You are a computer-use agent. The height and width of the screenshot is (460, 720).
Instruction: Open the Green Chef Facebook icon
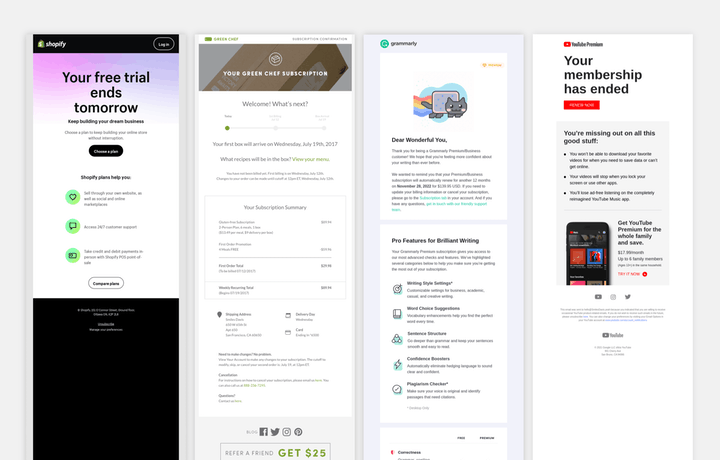click(x=264, y=432)
